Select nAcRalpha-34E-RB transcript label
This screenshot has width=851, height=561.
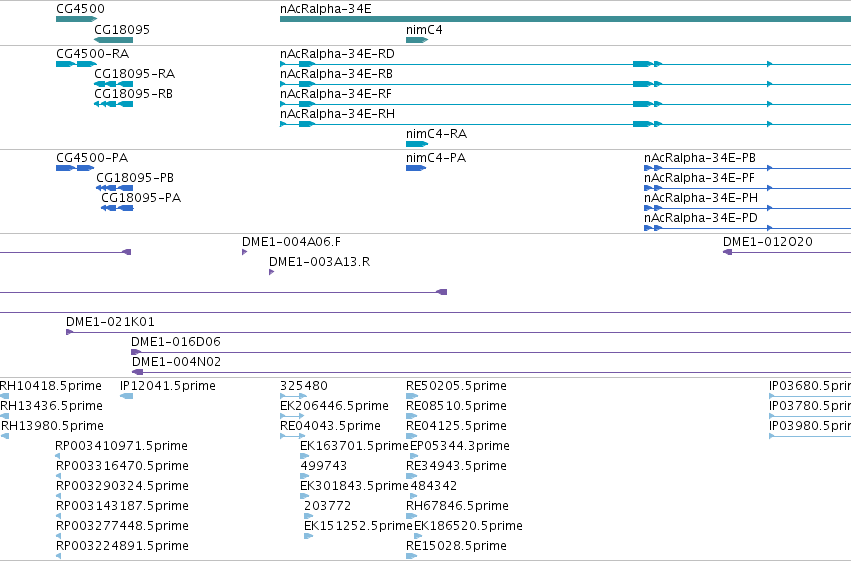click(336, 74)
